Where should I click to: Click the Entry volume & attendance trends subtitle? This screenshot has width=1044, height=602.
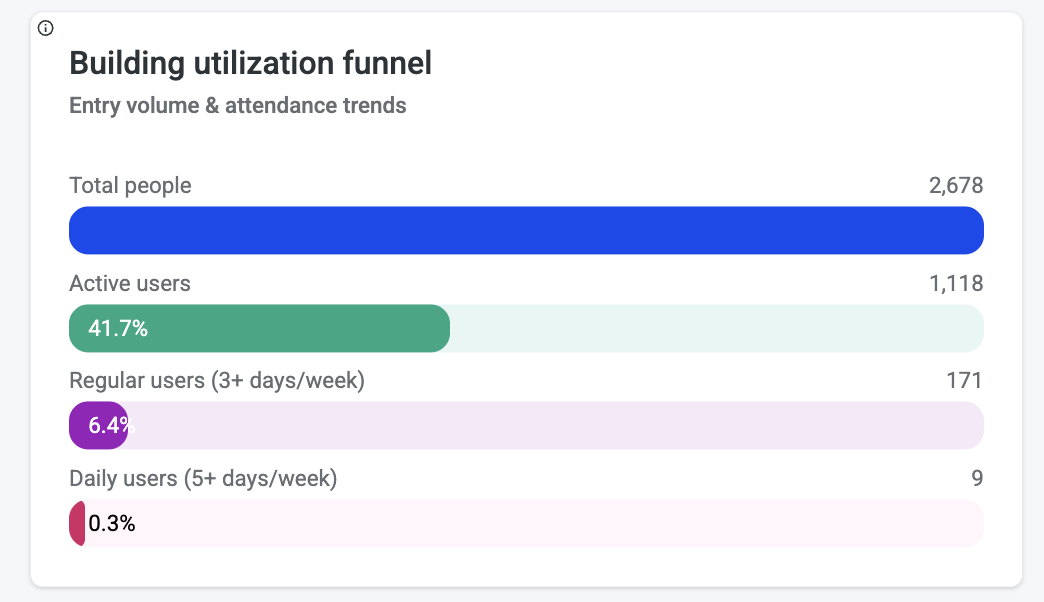[237, 106]
